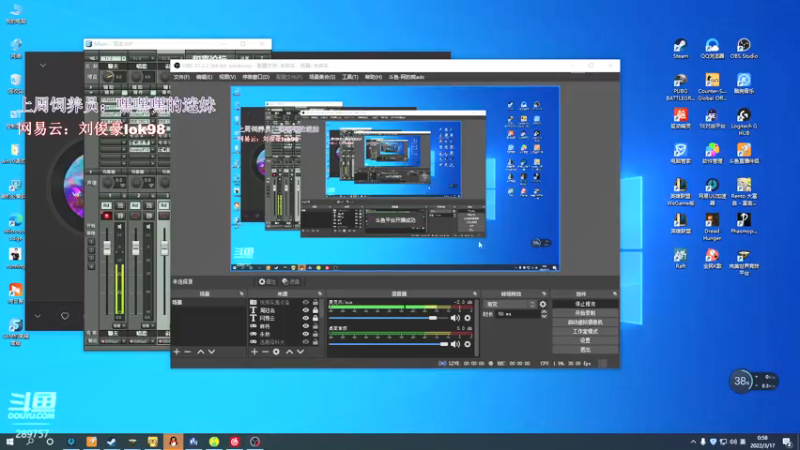The width and height of the screenshot is (800, 450).
Task: Open OBS Studio desktop shortcut
Action: [743, 49]
